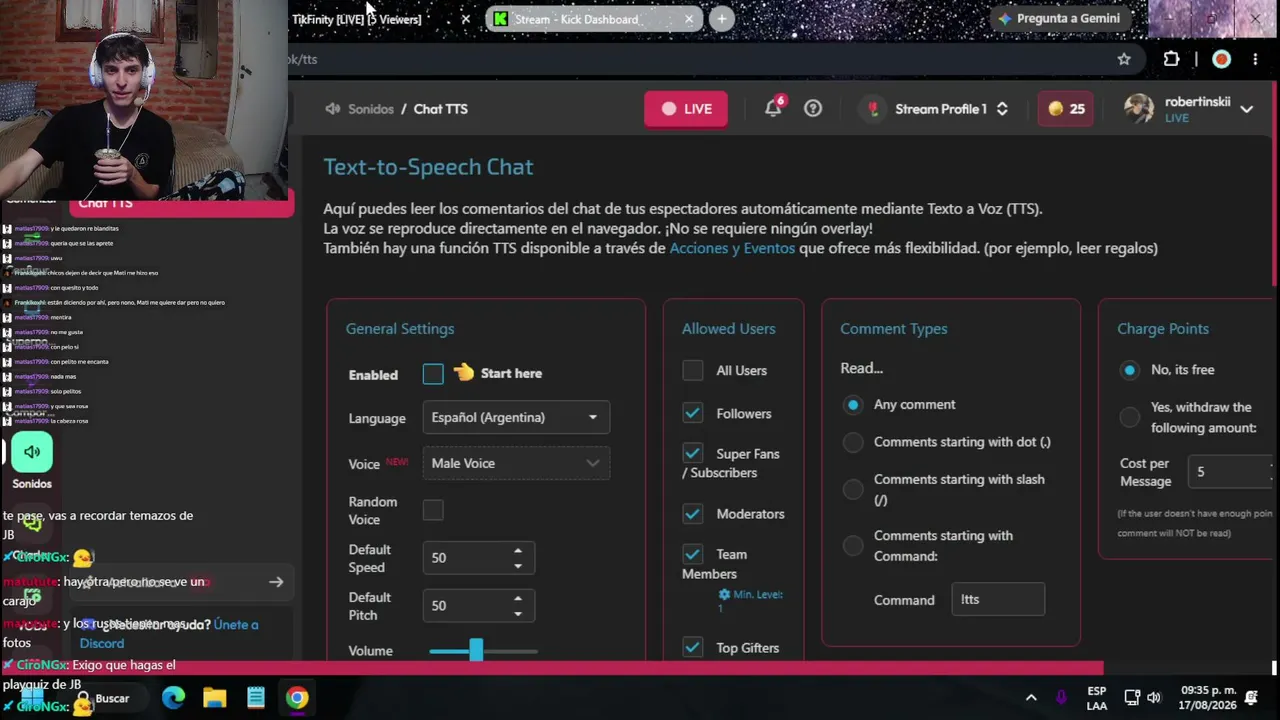Open the notifications bell

pos(773,108)
